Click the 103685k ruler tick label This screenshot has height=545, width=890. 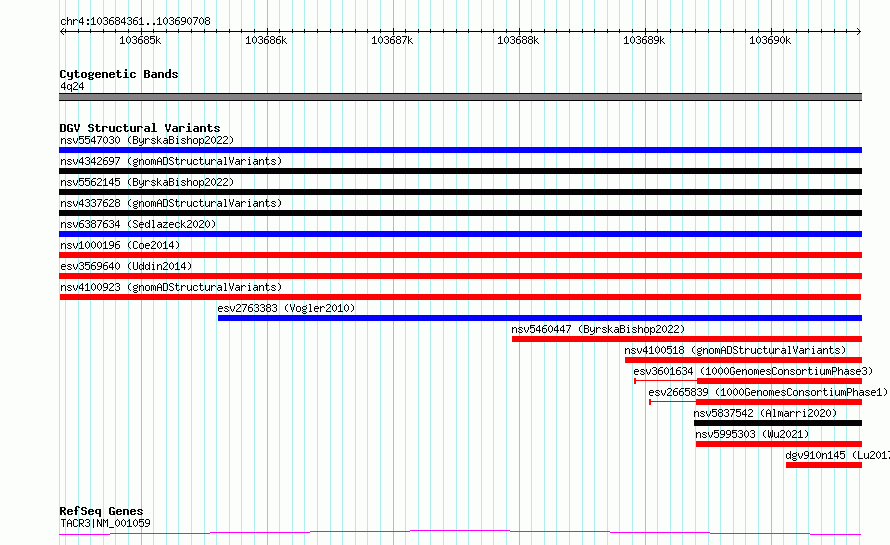click(x=140, y=40)
